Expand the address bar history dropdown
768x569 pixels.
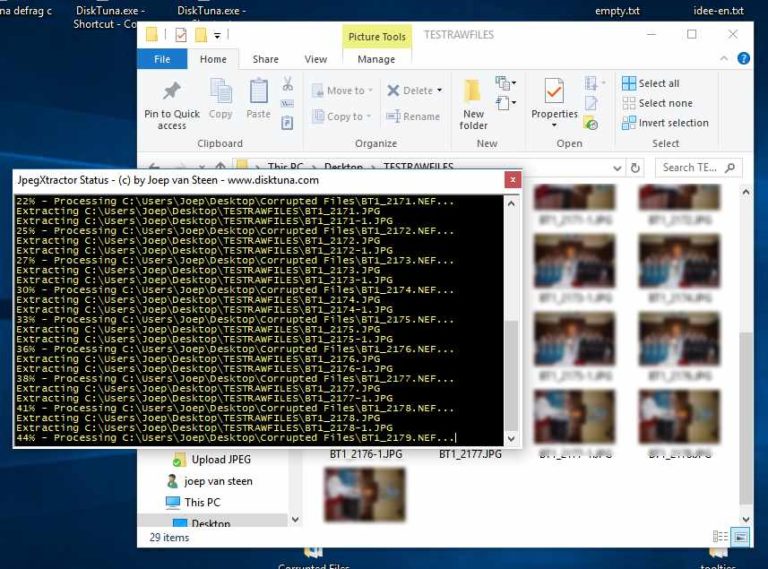617,168
